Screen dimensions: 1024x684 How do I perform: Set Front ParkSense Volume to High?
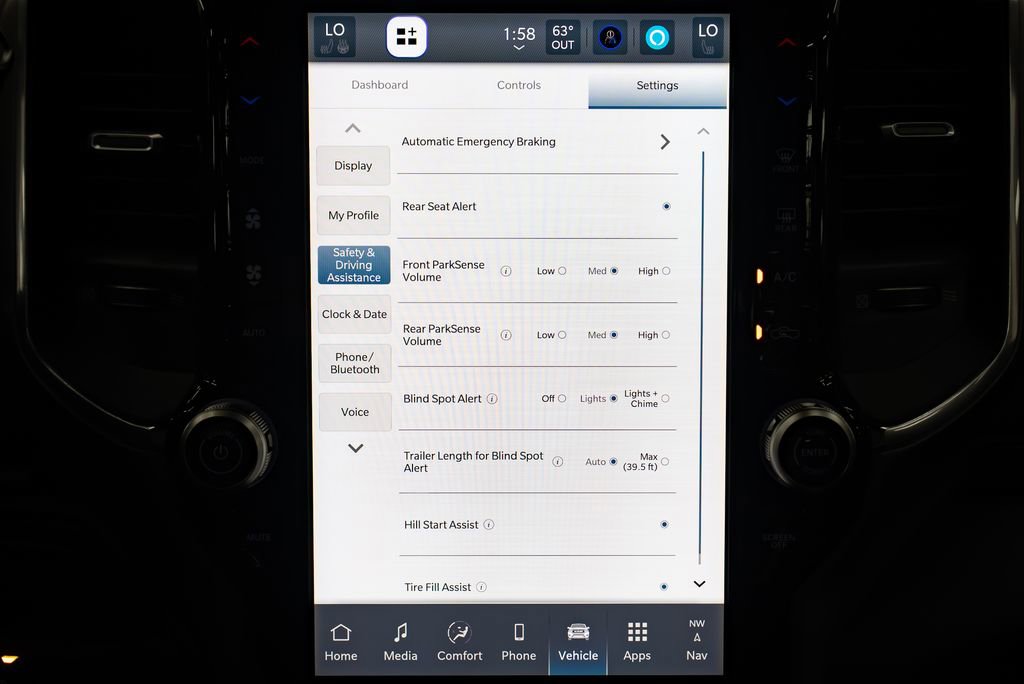[x=666, y=271]
